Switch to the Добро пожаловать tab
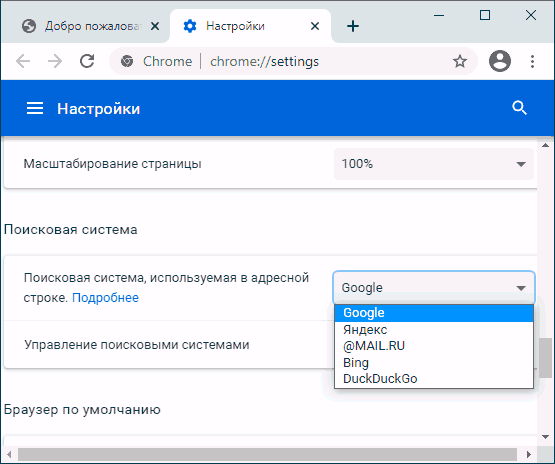This screenshot has height=464, width=555. pos(86,26)
